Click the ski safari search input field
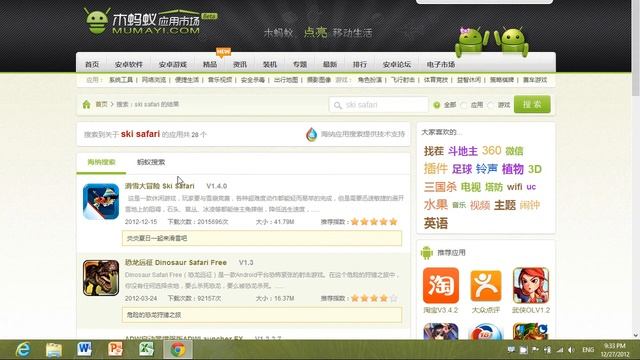Viewport: 640px width, 360px height. [x=379, y=105]
